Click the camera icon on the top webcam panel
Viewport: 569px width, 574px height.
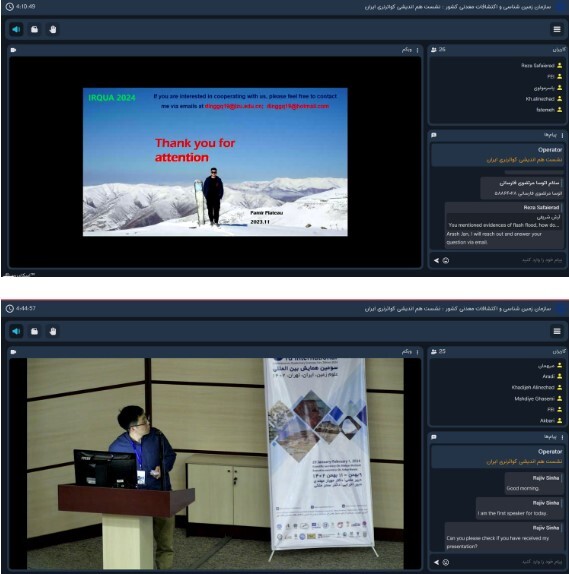[x=14, y=50]
